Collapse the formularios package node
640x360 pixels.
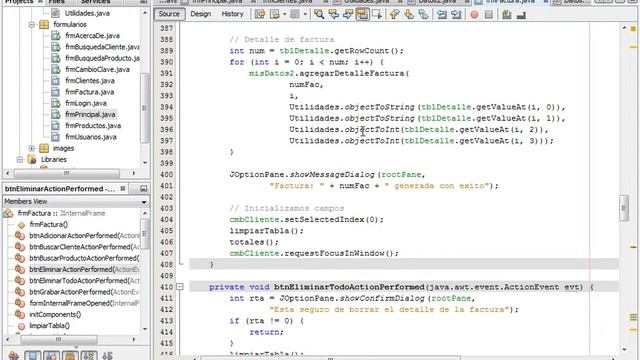pos(31,24)
